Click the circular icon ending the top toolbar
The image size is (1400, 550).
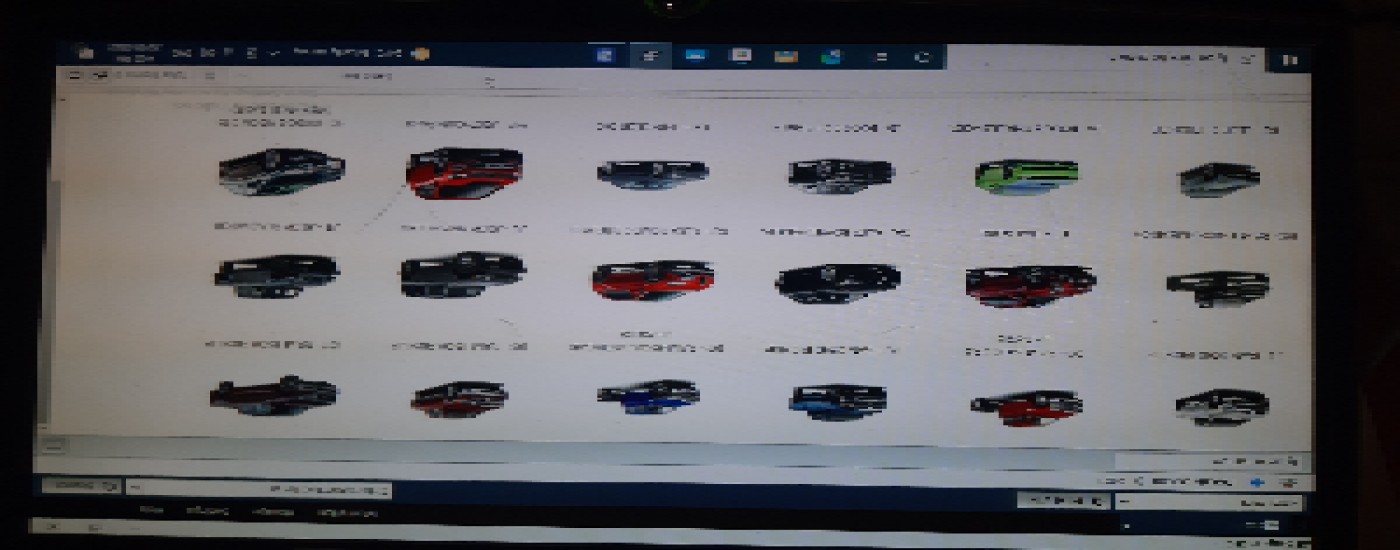coord(922,57)
